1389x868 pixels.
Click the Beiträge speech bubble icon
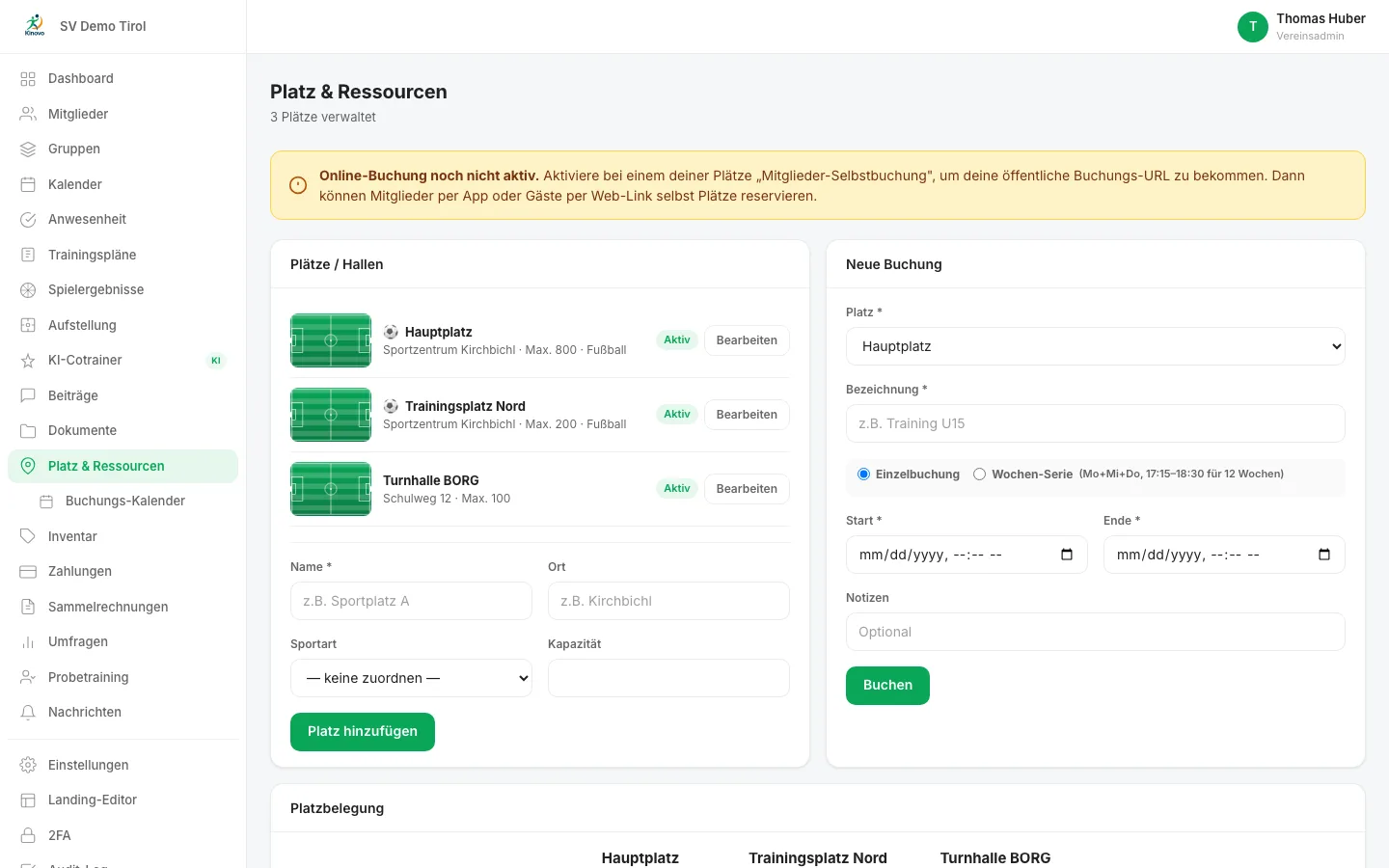pos(28,395)
